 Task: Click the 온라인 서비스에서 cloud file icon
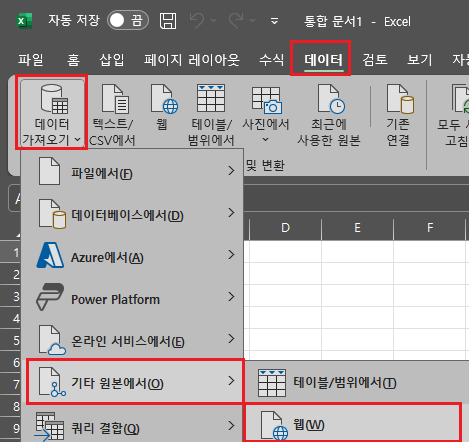click(x=52, y=341)
